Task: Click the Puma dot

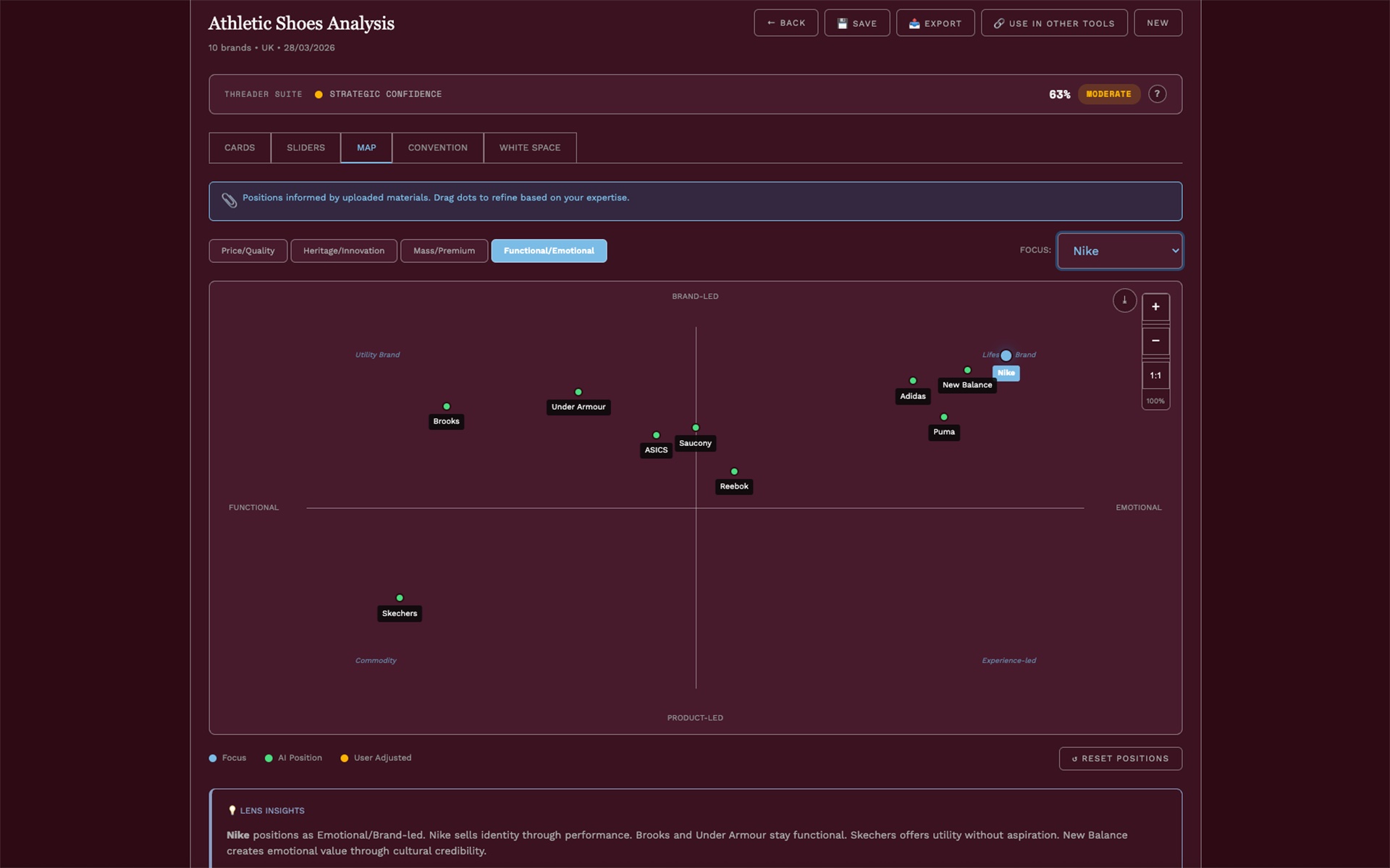Action: click(x=944, y=417)
